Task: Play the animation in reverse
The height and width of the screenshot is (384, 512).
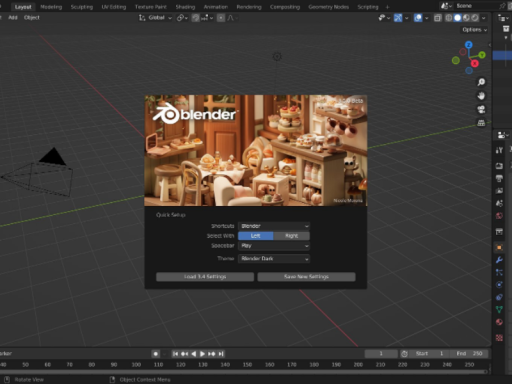Action: tap(194, 354)
